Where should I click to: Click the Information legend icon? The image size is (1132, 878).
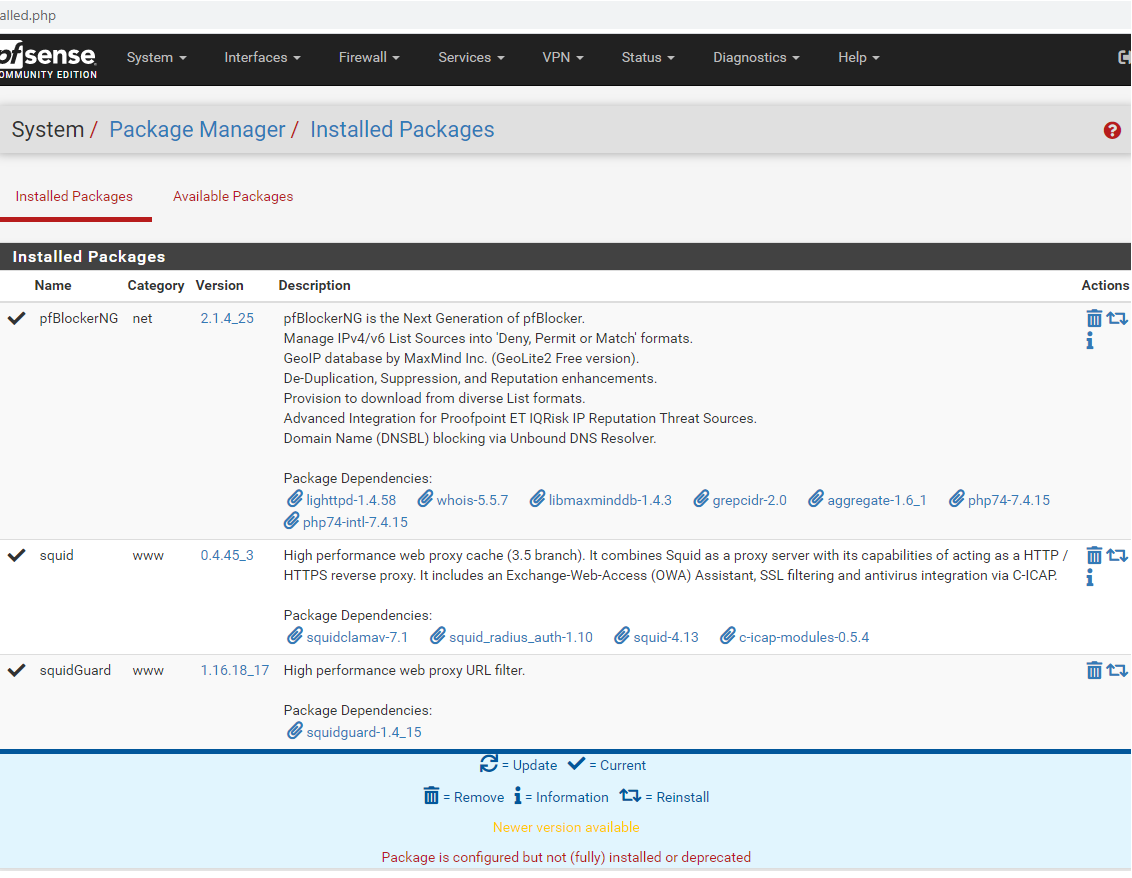[518, 796]
